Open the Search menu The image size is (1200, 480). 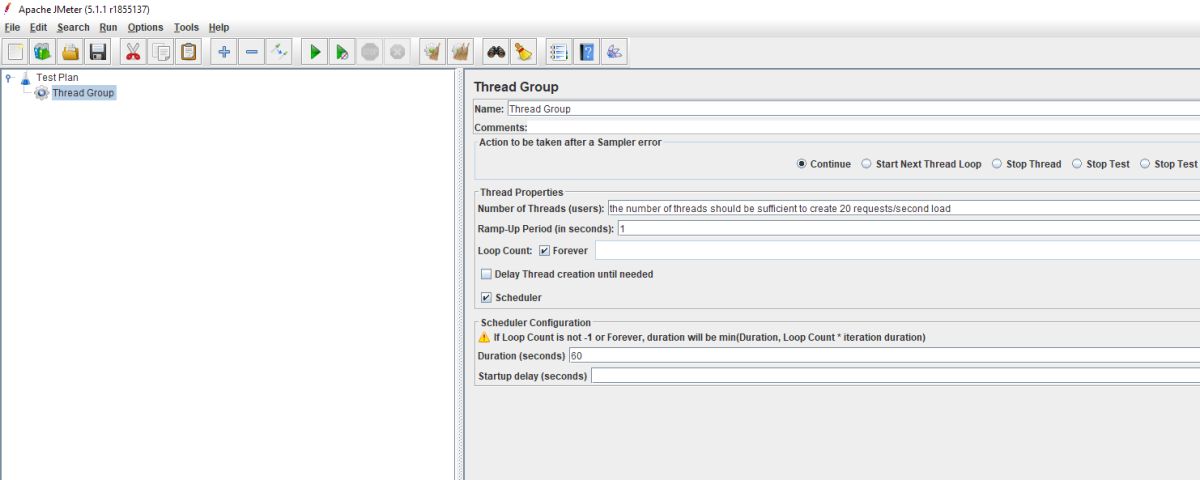(x=73, y=27)
